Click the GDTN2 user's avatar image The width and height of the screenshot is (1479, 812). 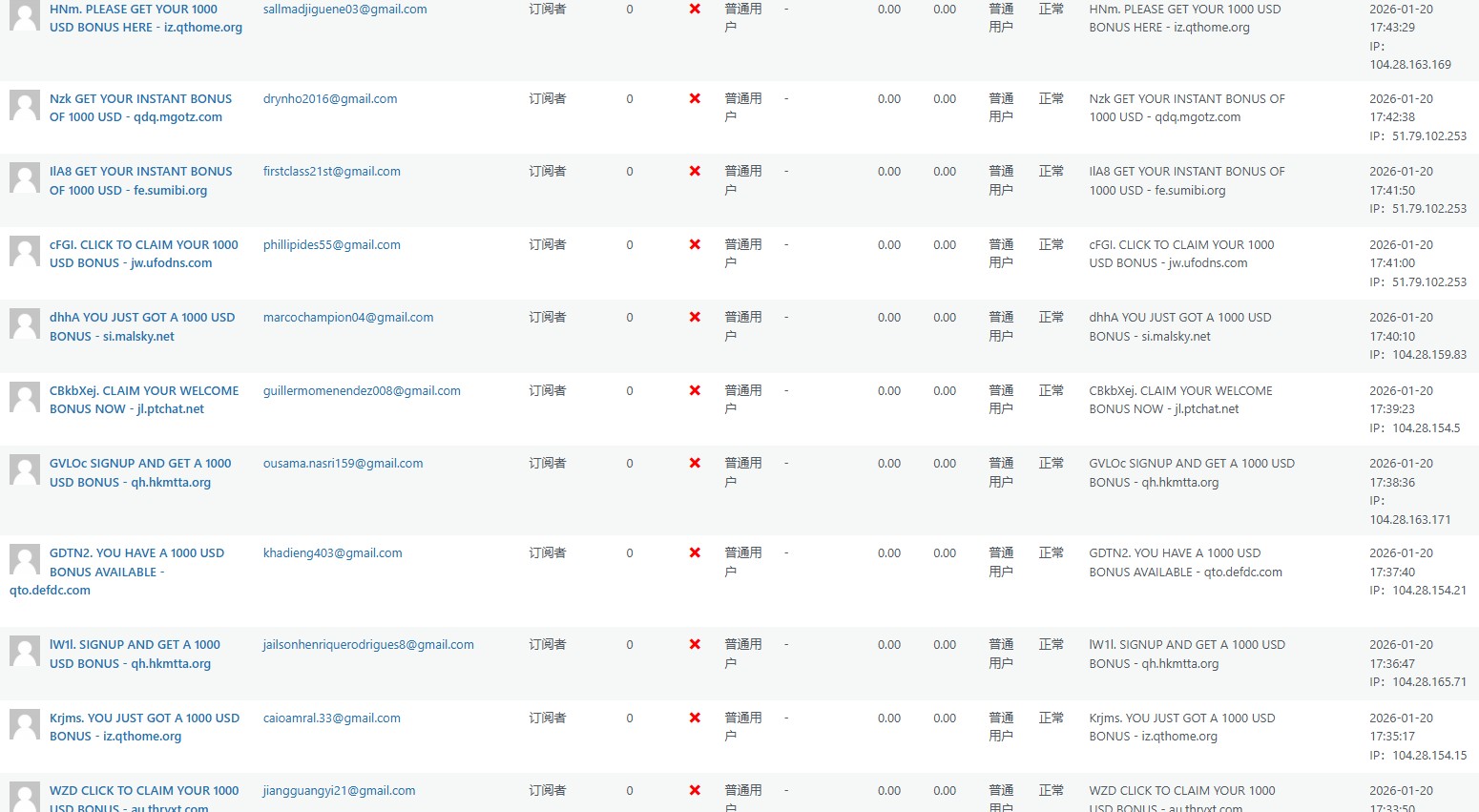(x=25, y=559)
